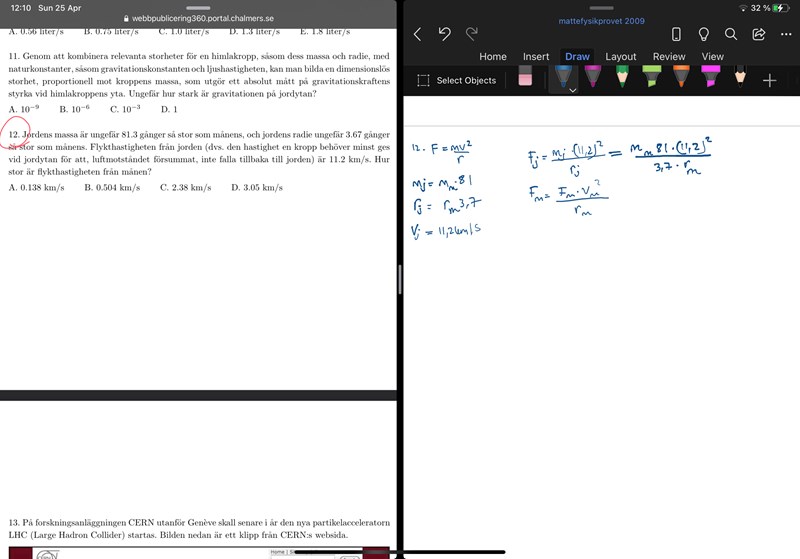The width and height of the screenshot is (800, 559).
Task: Expand the blue pen options chevron
Action: click(572, 90)
